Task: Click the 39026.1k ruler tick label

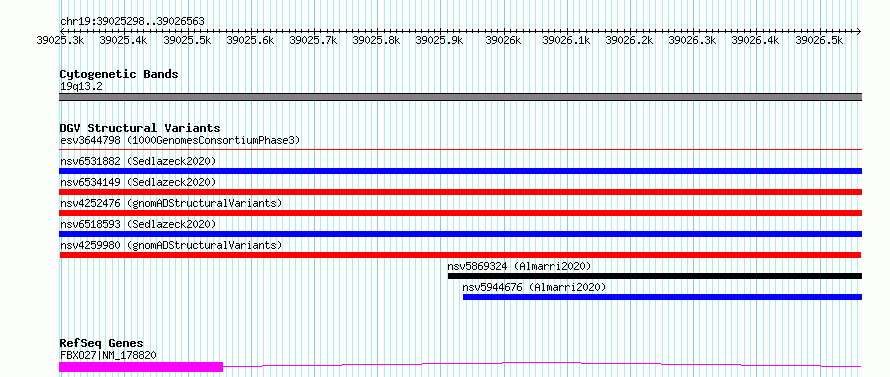Action: pos(566,40)
